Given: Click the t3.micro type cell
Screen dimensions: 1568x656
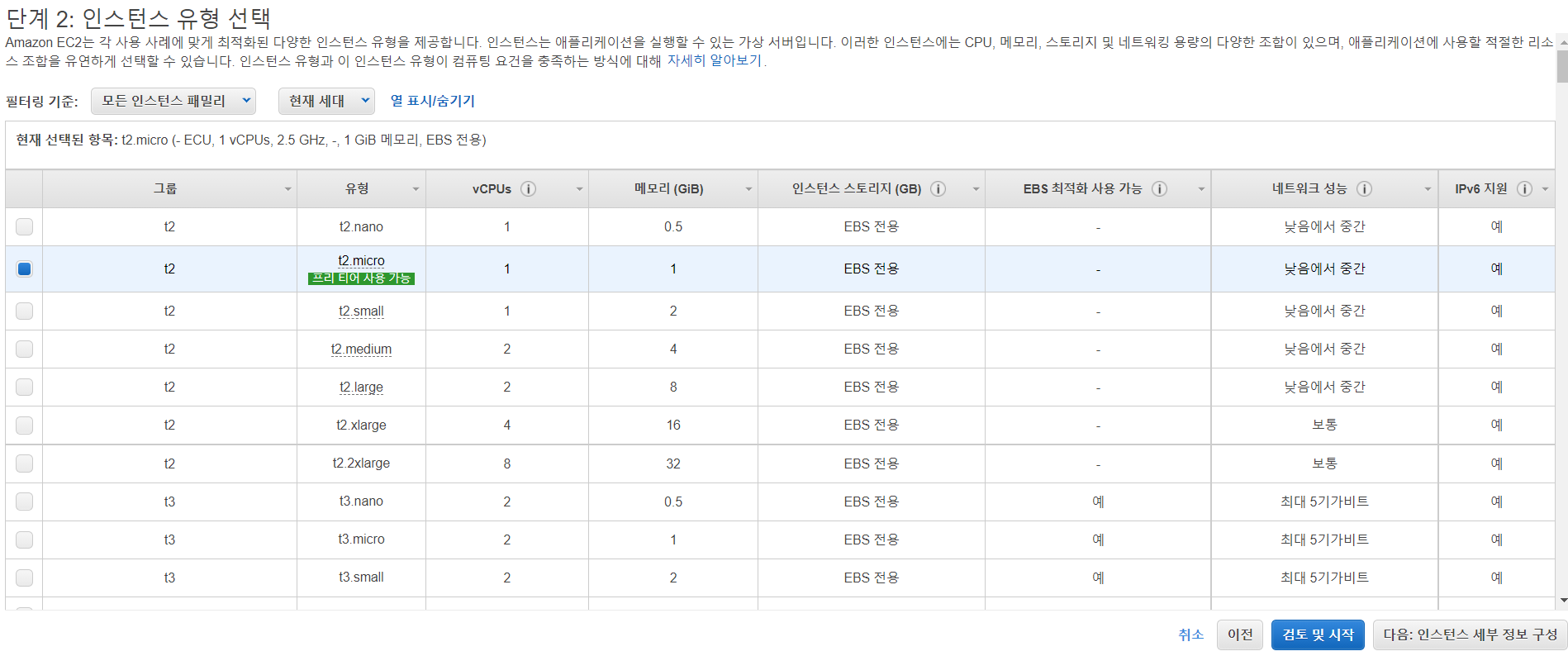Looking at the screenshot, I should tap(361, 540).
